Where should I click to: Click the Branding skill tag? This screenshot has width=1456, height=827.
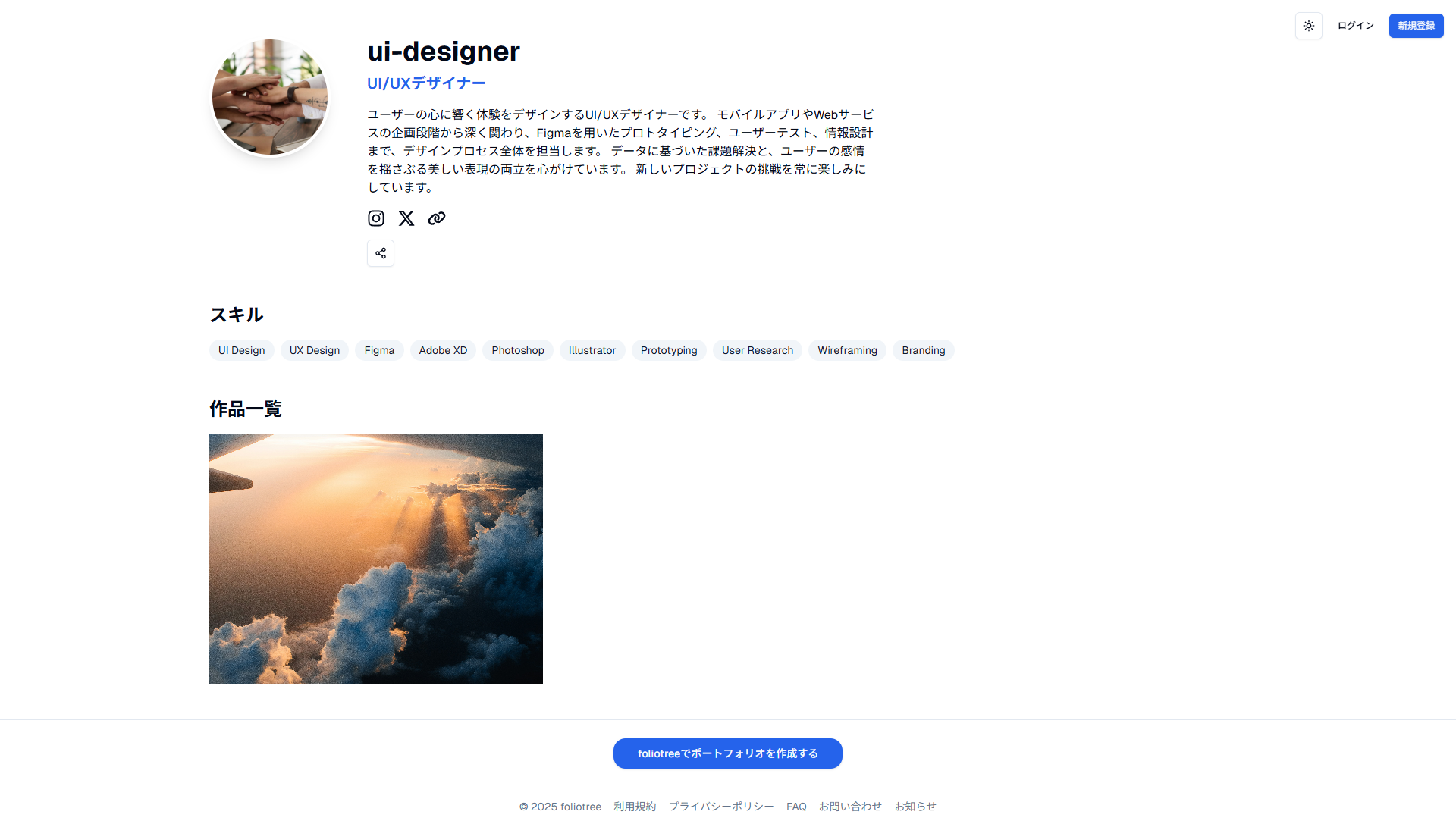(924, 350)
